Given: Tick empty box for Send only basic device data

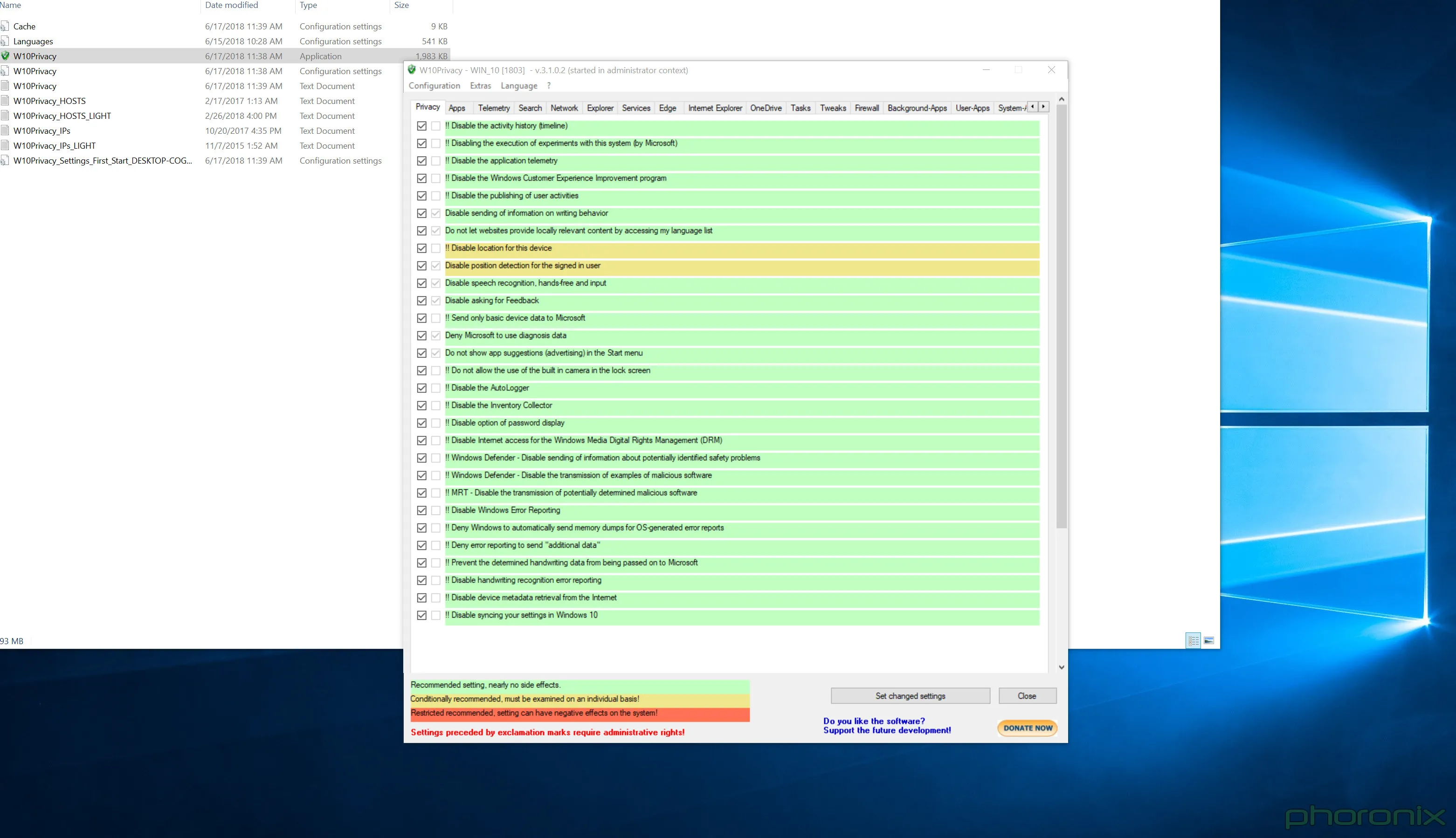Looking at the screenshot, I should coord(436,318).
